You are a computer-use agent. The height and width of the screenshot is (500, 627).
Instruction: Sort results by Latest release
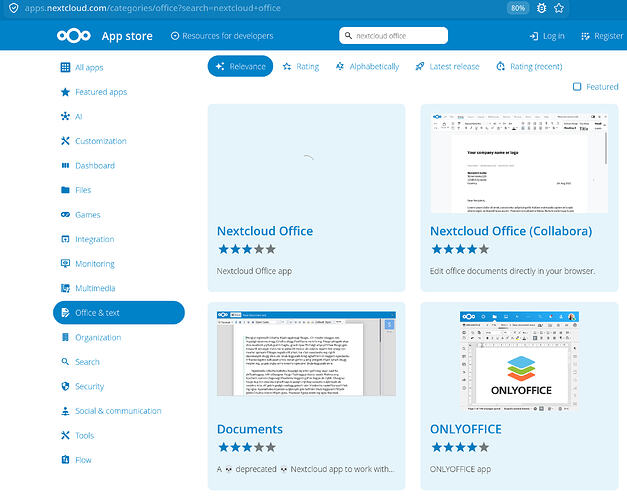tap(447, 66)
